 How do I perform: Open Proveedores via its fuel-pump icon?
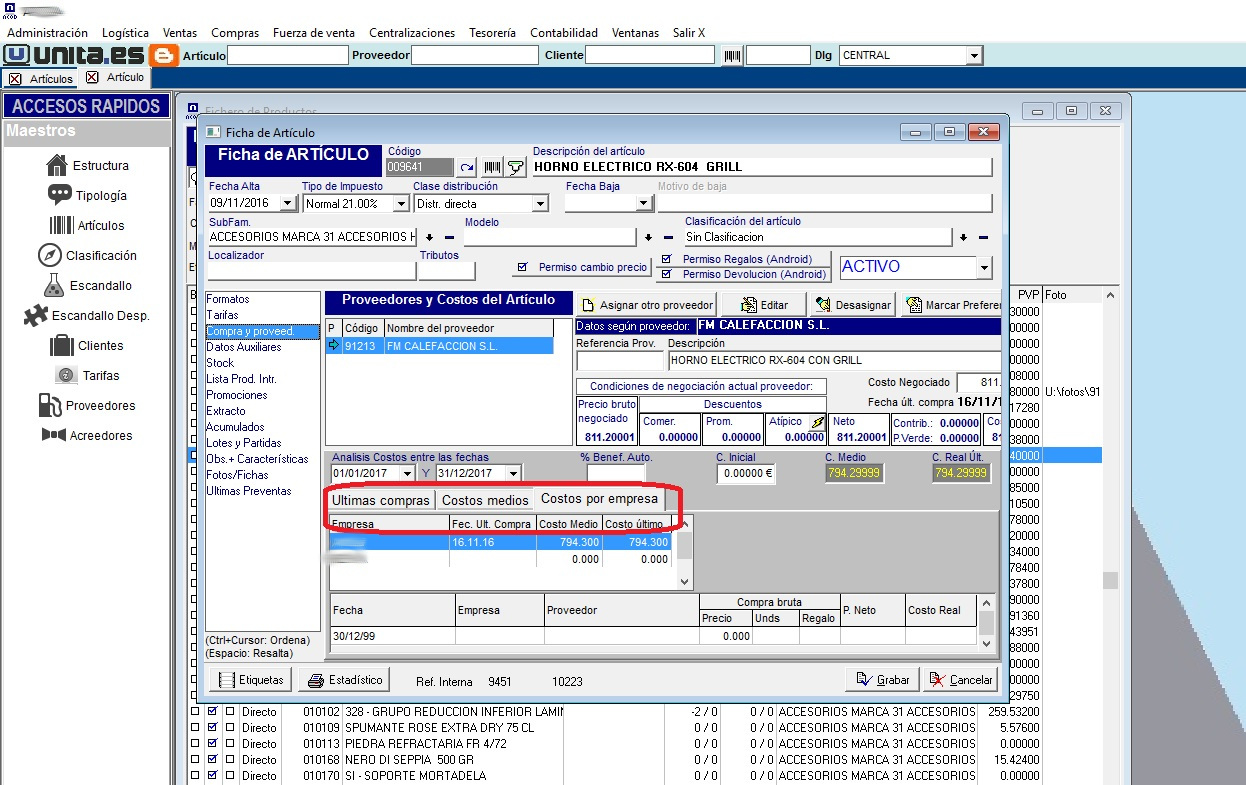[x=50, y=405]
